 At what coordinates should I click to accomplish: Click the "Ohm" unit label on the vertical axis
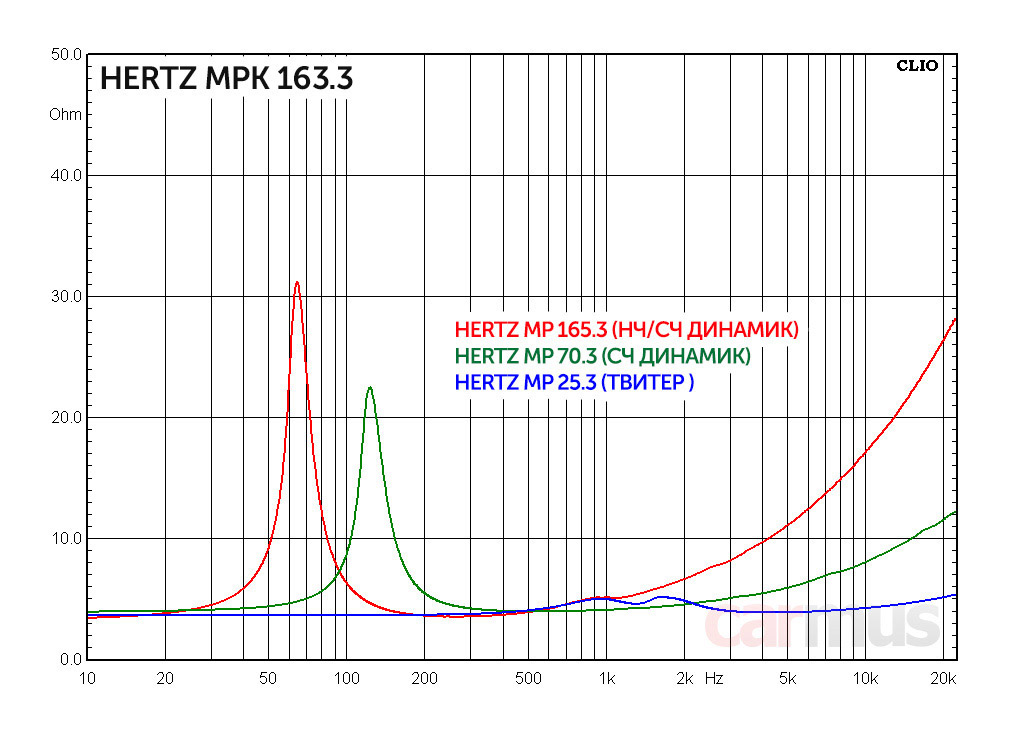(65, 115)
